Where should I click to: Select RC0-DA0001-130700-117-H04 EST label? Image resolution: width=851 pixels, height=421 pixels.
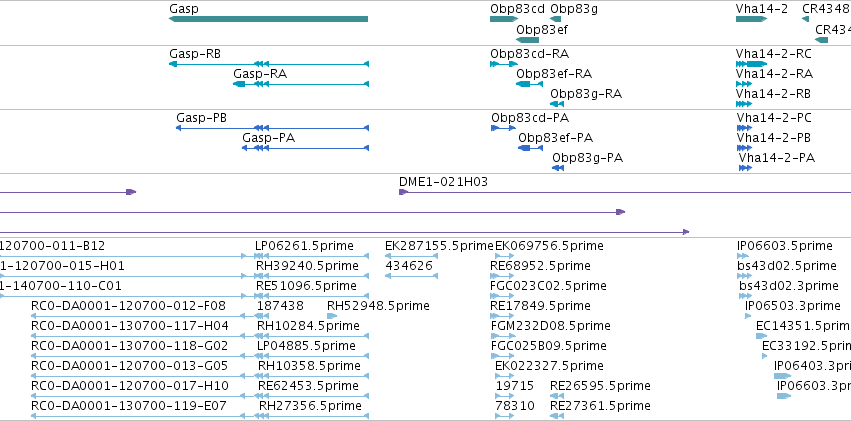point(130,326)
